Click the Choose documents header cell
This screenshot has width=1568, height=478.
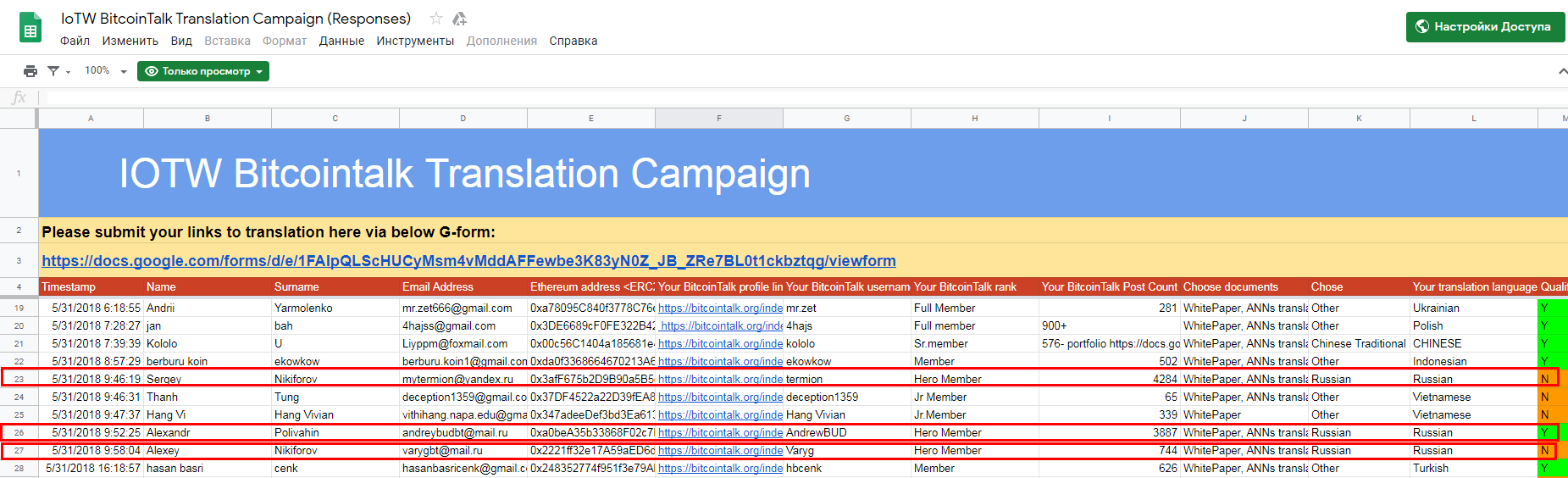pos(1244,286)
